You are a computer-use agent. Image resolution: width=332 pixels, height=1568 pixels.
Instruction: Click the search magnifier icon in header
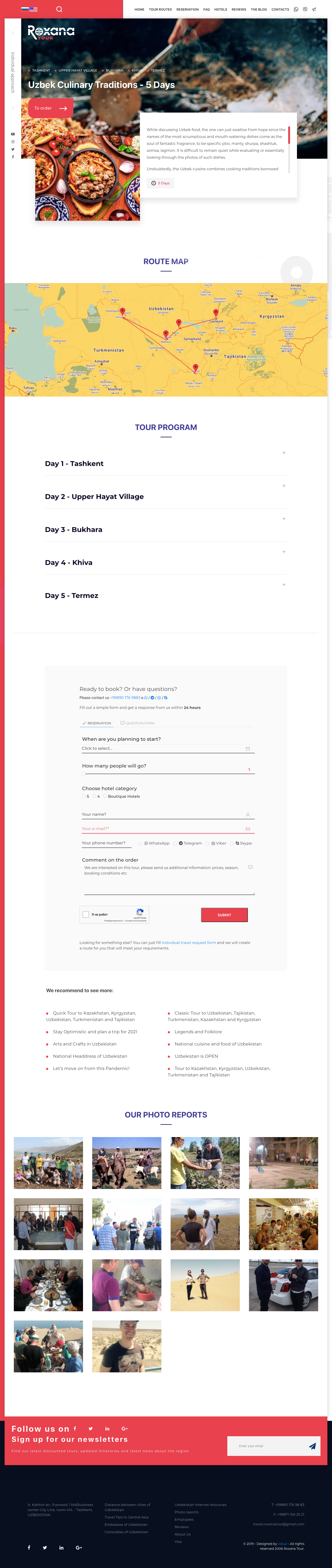59,9
